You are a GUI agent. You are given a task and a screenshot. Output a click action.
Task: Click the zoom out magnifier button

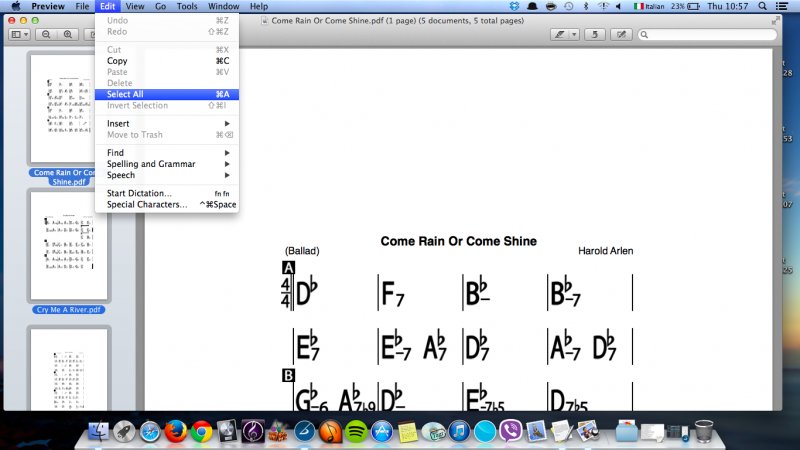[x=47, y=34]
